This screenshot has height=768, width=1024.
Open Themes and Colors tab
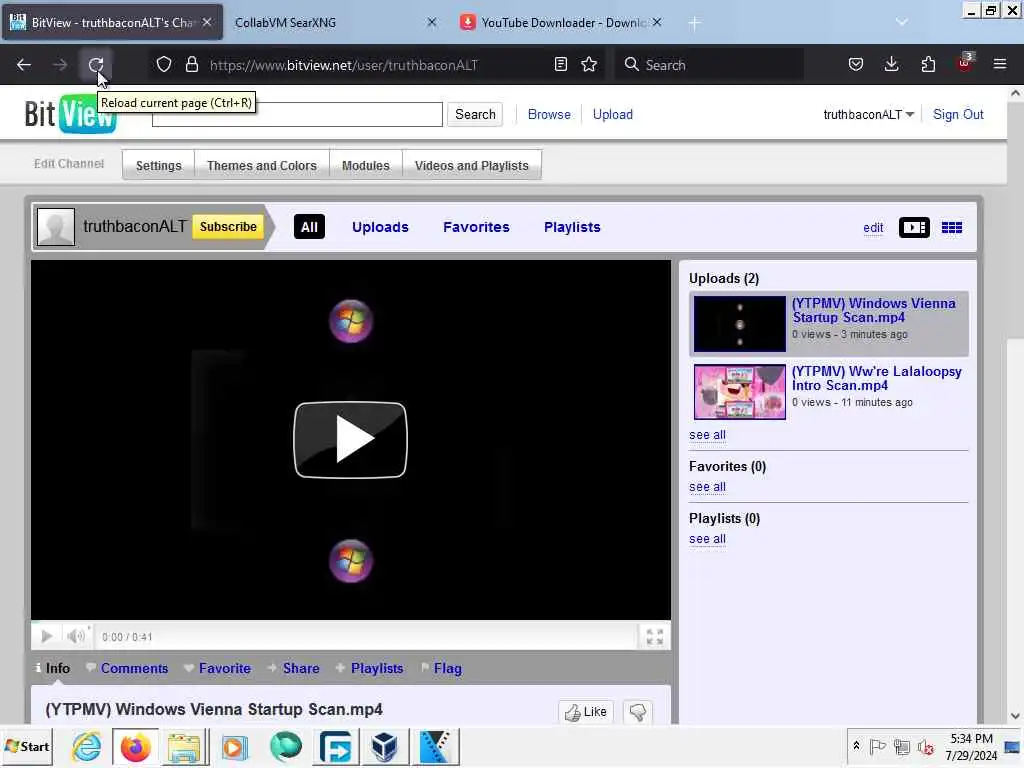pos(262,165)
